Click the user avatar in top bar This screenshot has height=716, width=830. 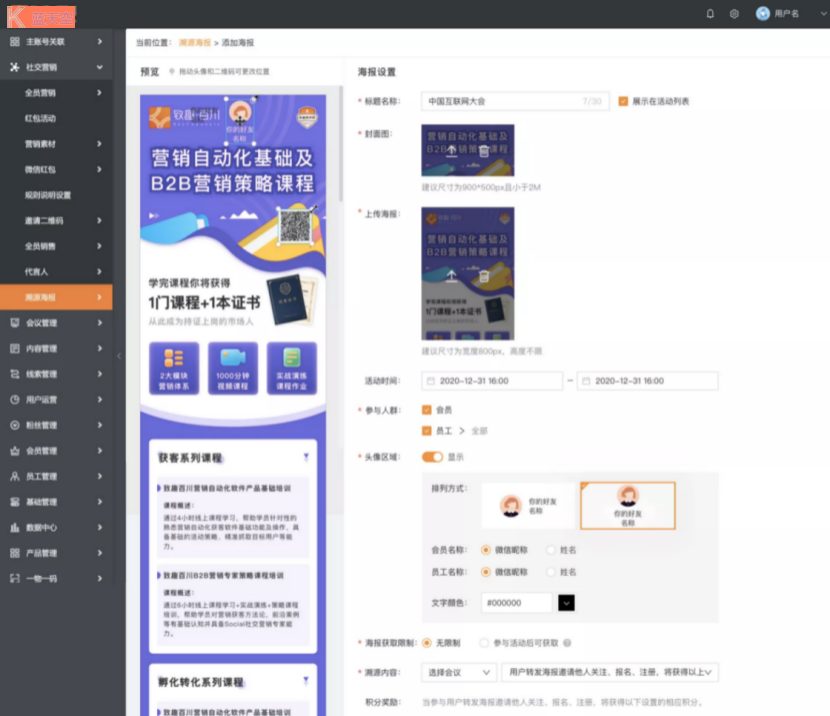(x=762, y=13)
